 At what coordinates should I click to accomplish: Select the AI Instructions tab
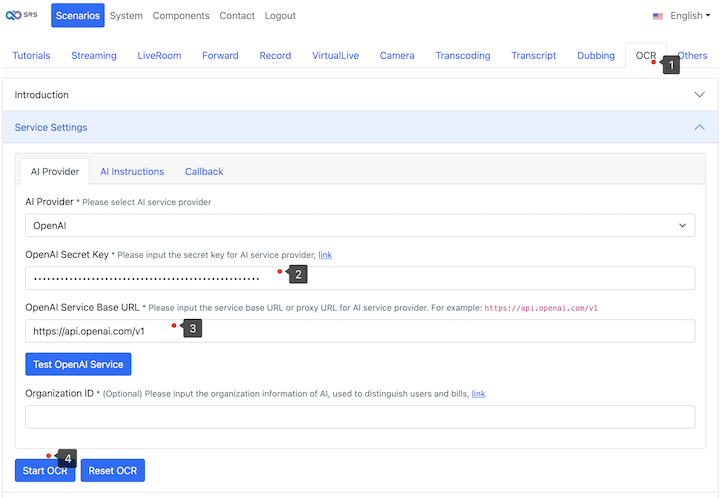coord(132,172)
